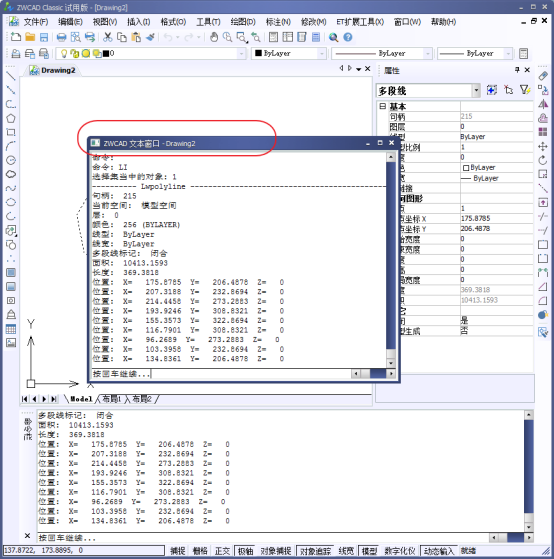
Task: Open the ByLayer color dropdown
Action: click(289, 53)
